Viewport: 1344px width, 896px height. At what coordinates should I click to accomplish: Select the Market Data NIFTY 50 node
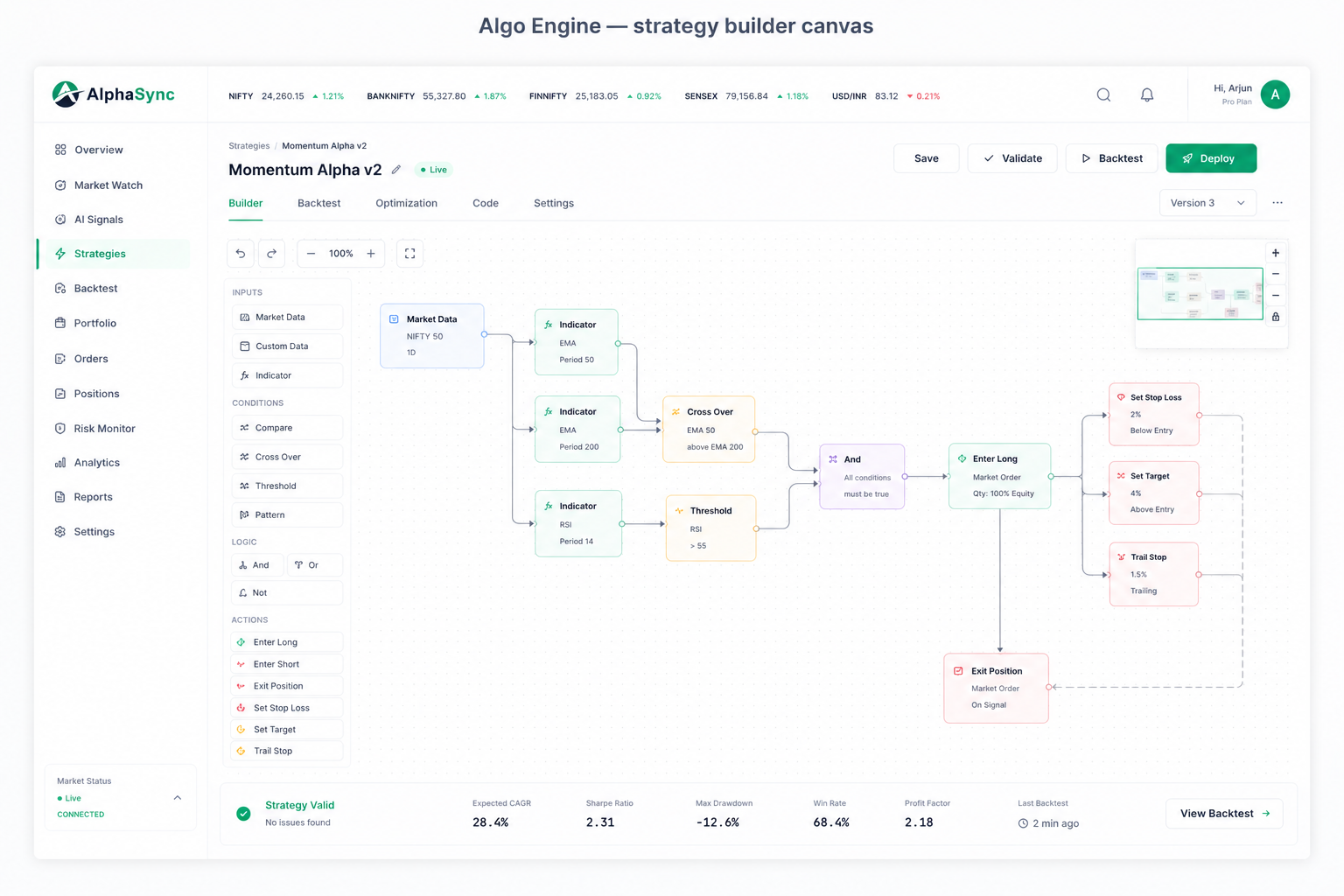point(432,336)
